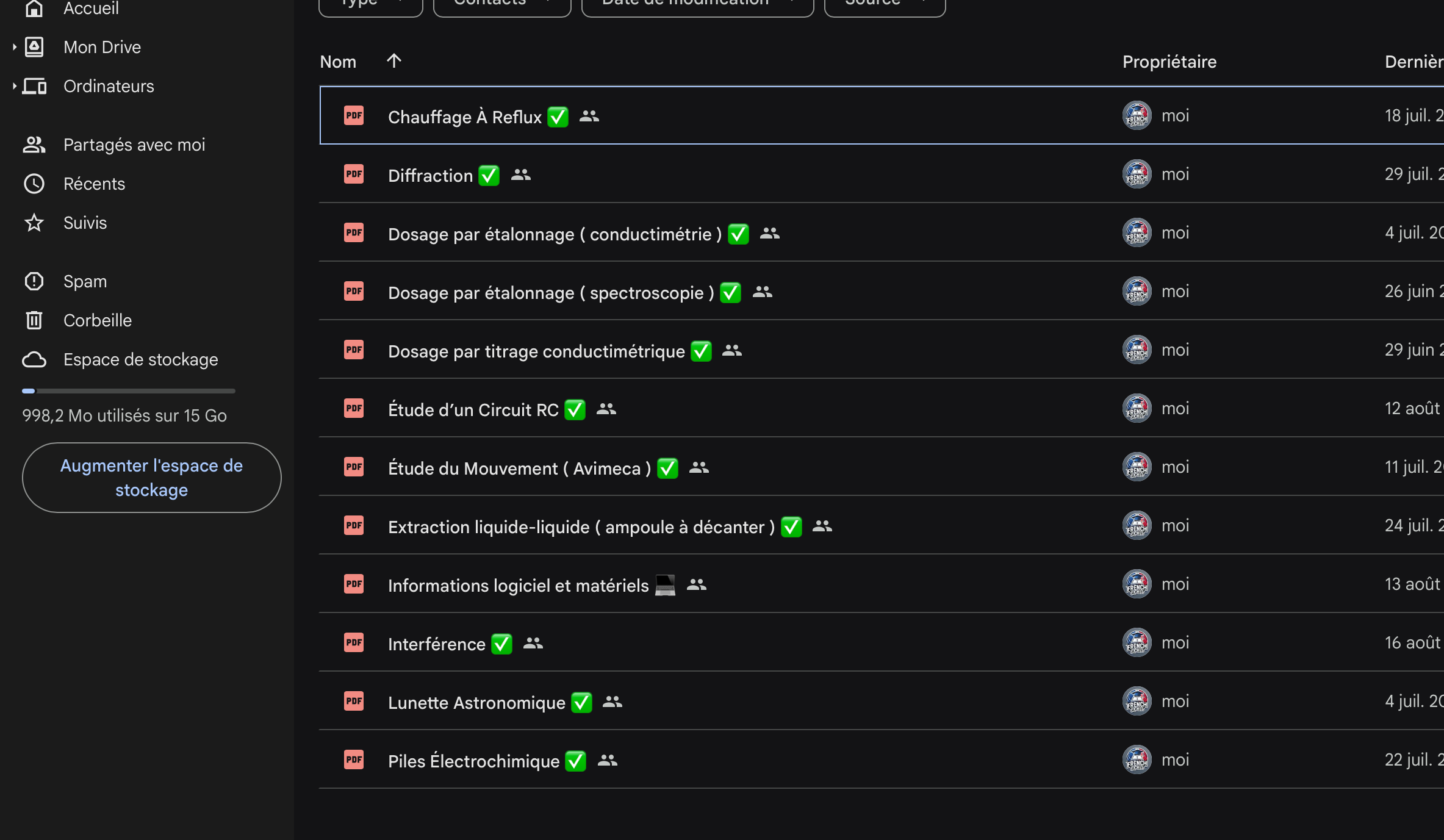Click the storage usage progress bar

129,391
